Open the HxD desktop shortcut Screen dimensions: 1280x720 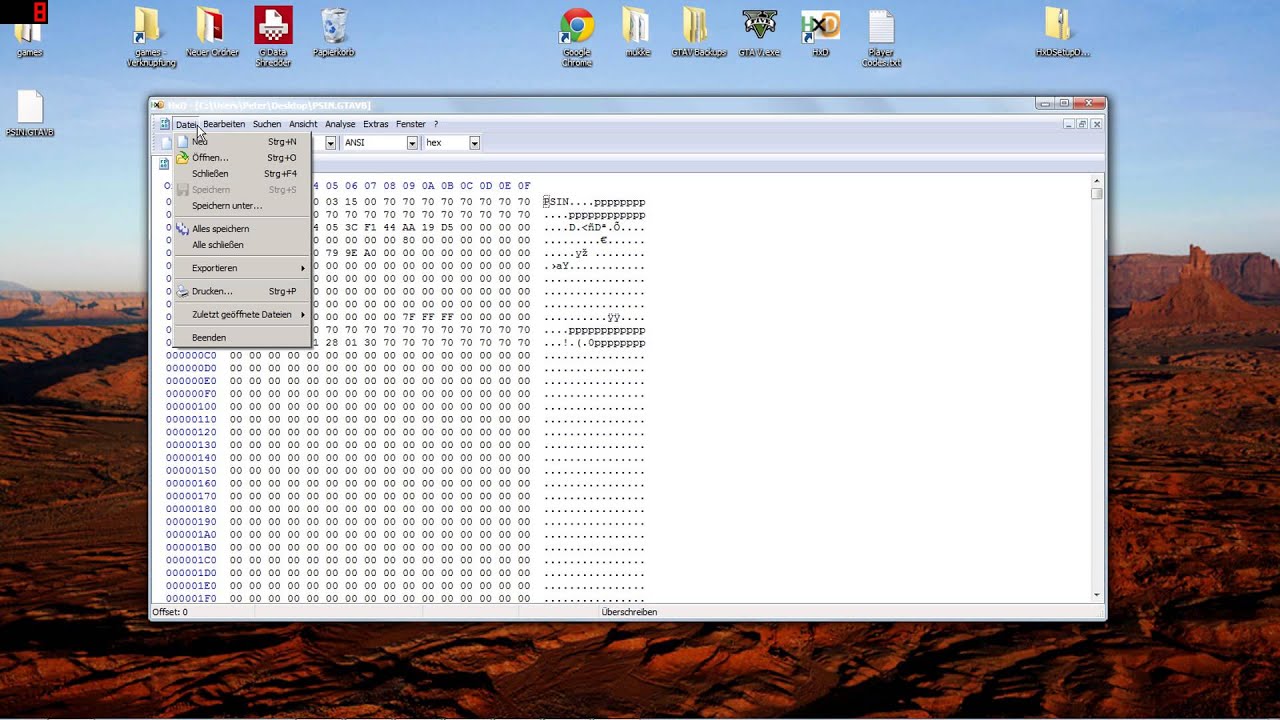[x=820, y=32]
